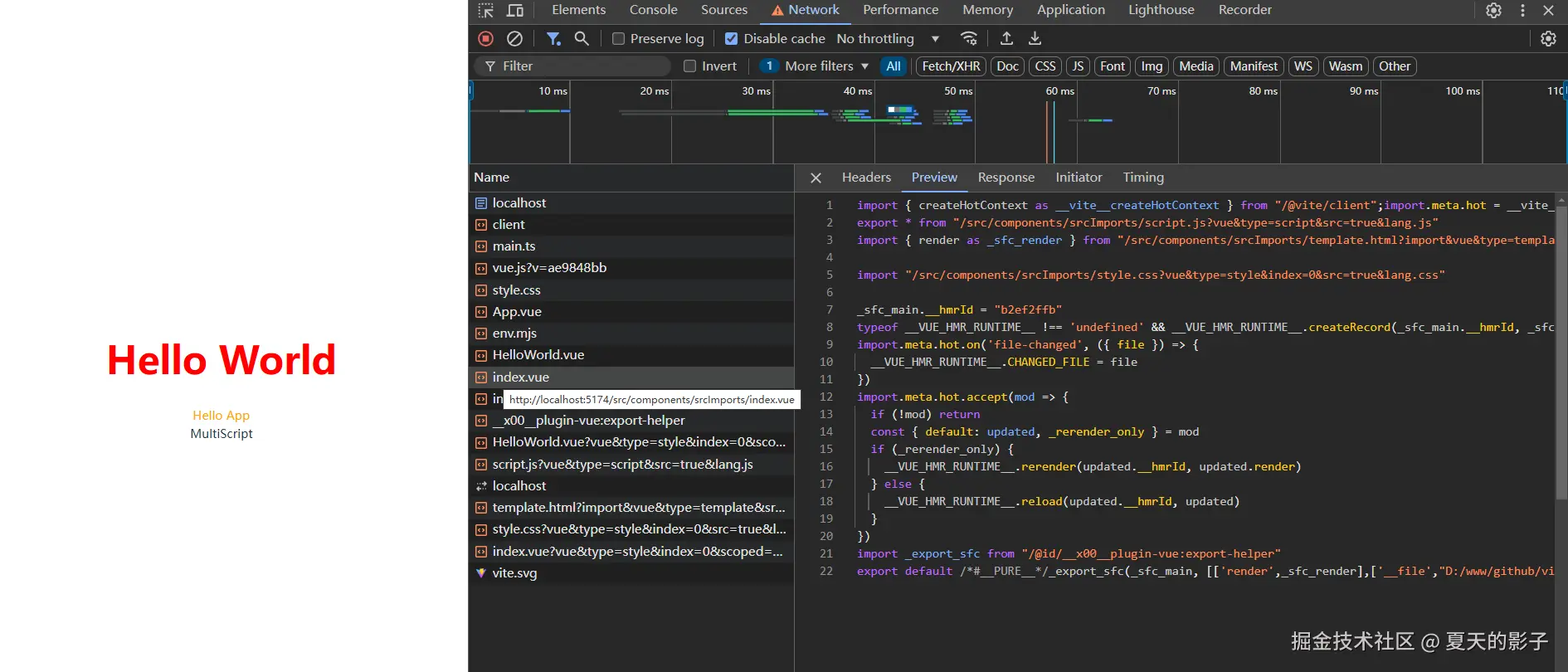Select the inspect element picker icon
Screen dimensions: 1568x672
tap(486, 10)
